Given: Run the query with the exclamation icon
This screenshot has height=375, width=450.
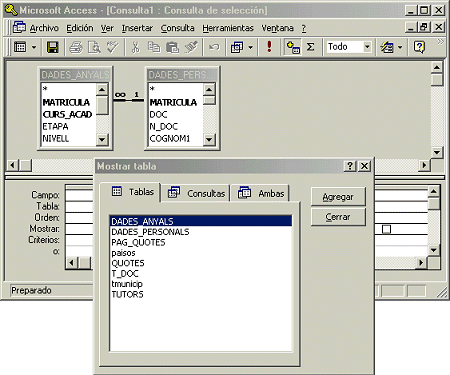Looking at the screenshot, I should [269, 47].
